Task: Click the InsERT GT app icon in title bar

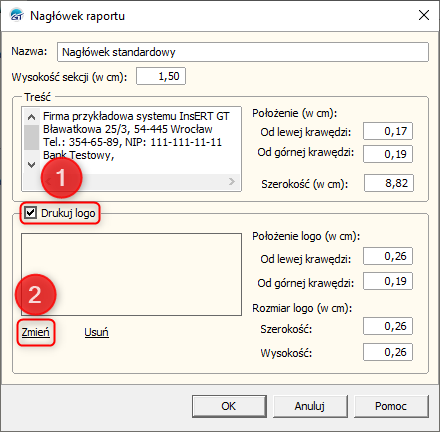Action: [17, 15]
